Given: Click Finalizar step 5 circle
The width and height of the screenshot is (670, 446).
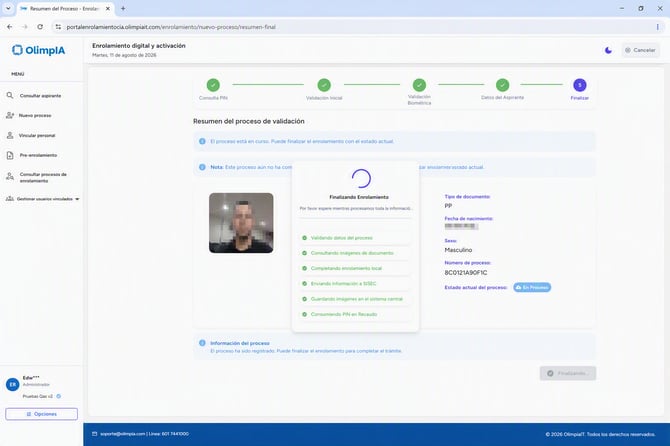Looking at the screenshot, I should [x=580, y=85].
